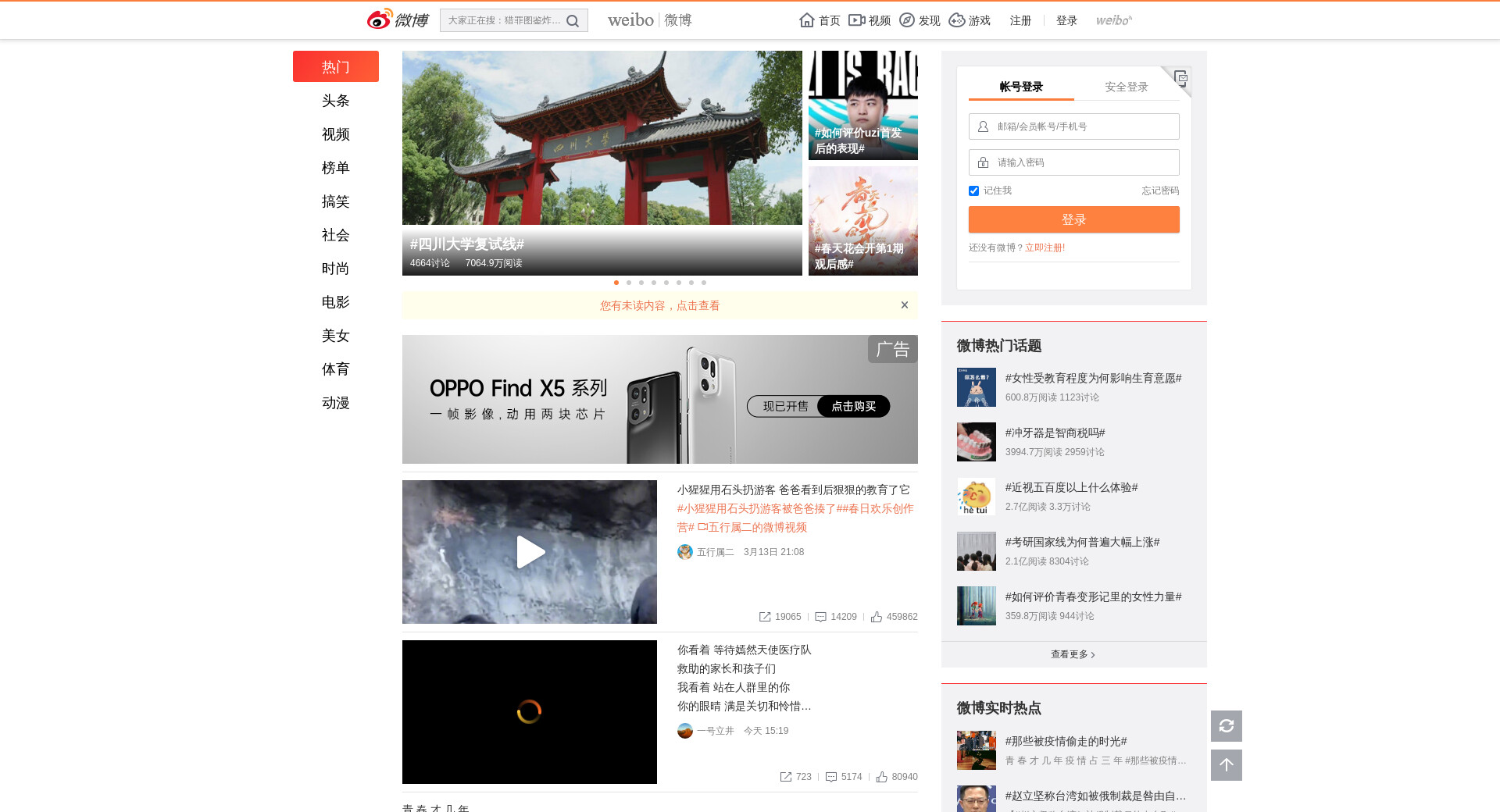
Task: Click the like icon on the gorilla video post
Action: click(877, 617)
